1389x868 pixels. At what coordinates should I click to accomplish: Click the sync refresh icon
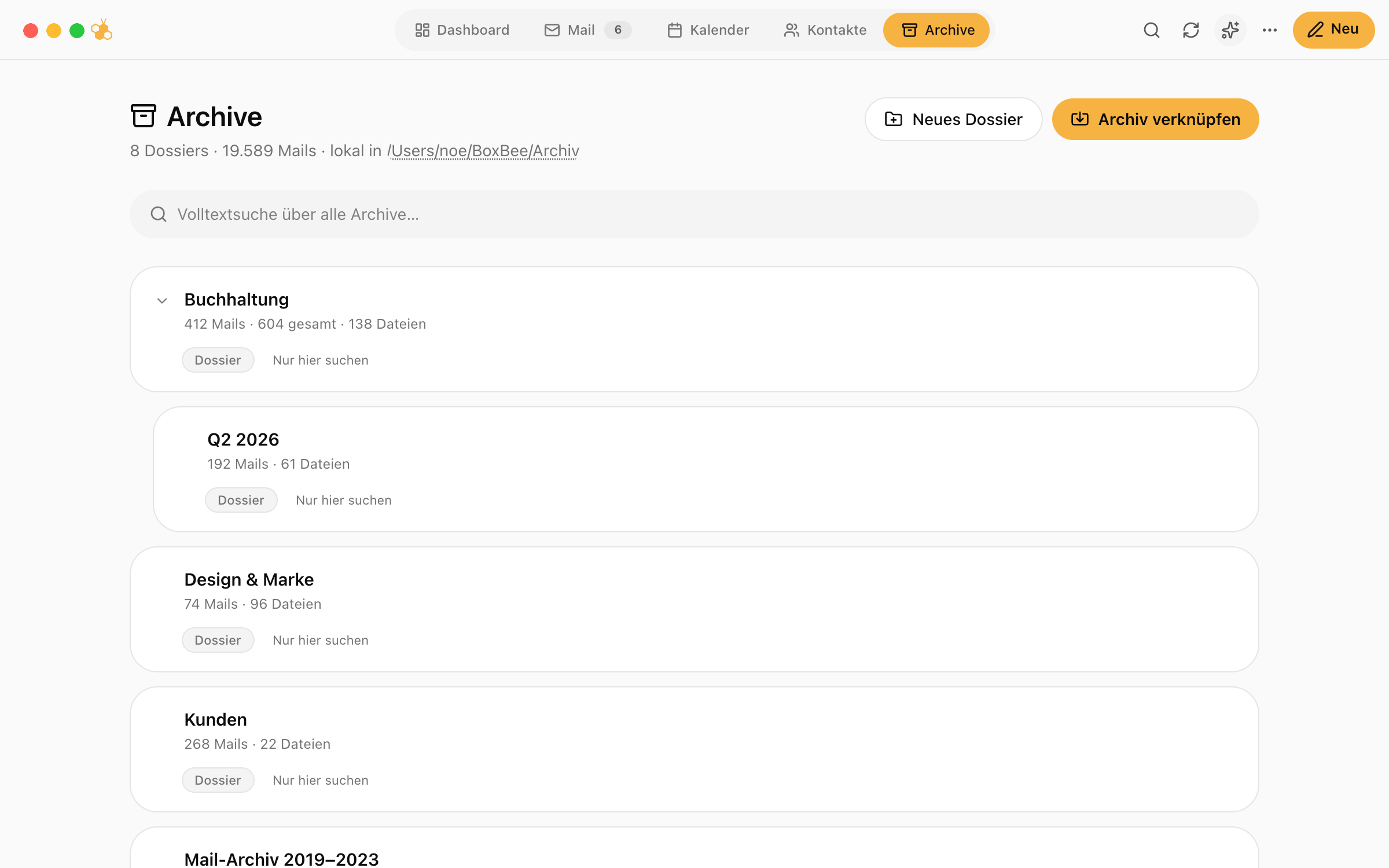pos(1191,30)
